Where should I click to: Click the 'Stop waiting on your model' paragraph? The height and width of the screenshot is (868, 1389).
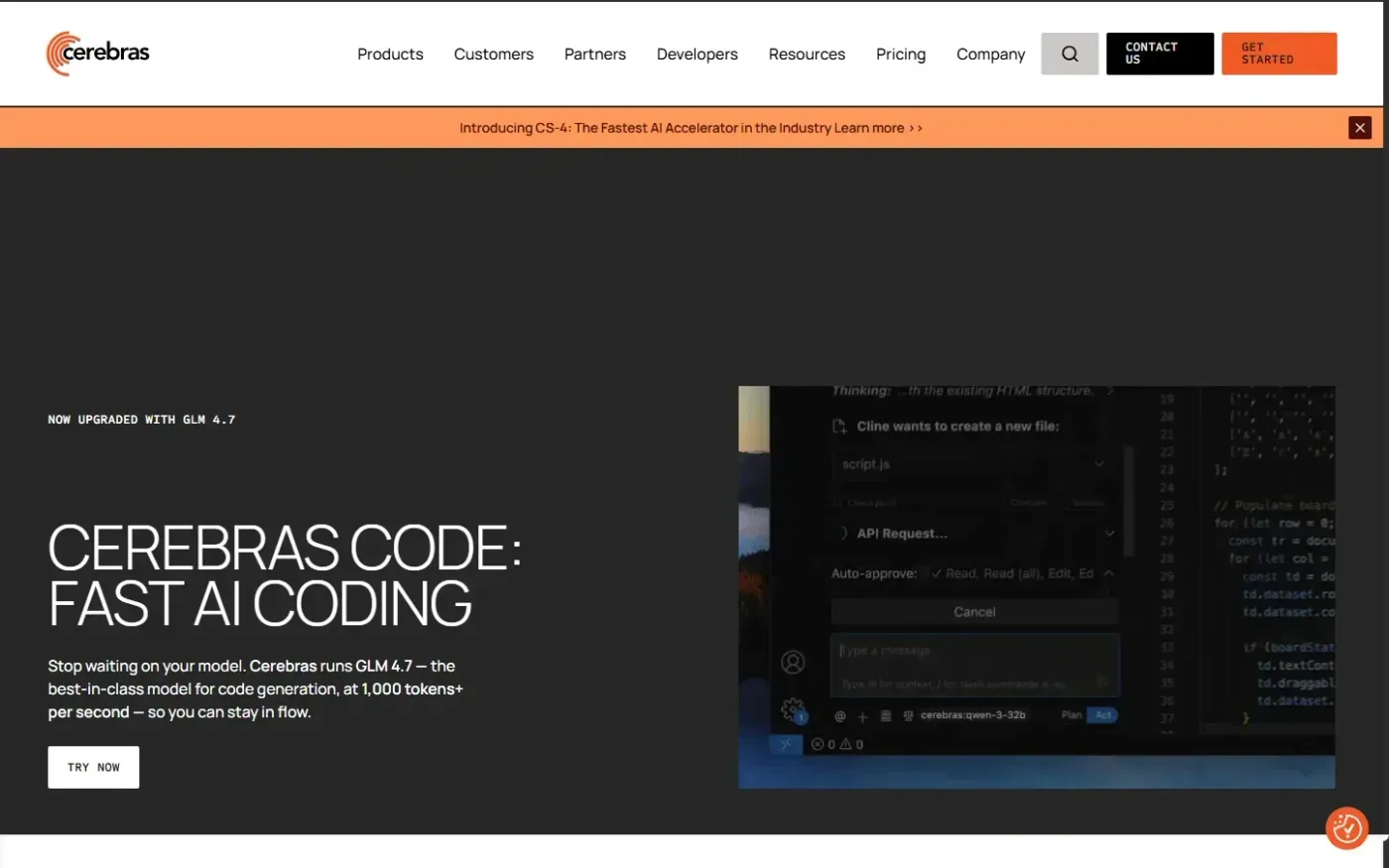pos(255,689)
